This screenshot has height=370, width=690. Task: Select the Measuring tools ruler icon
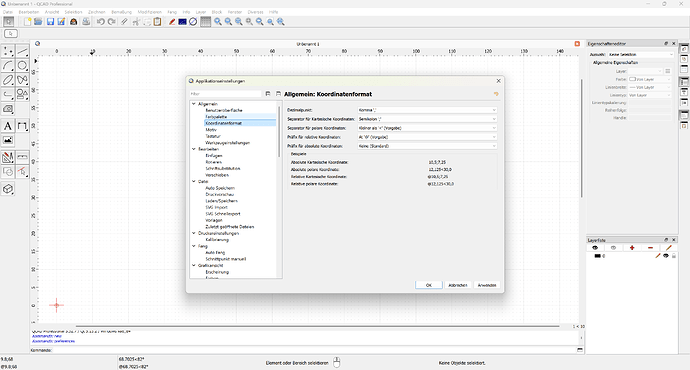(x=22, y=157)
